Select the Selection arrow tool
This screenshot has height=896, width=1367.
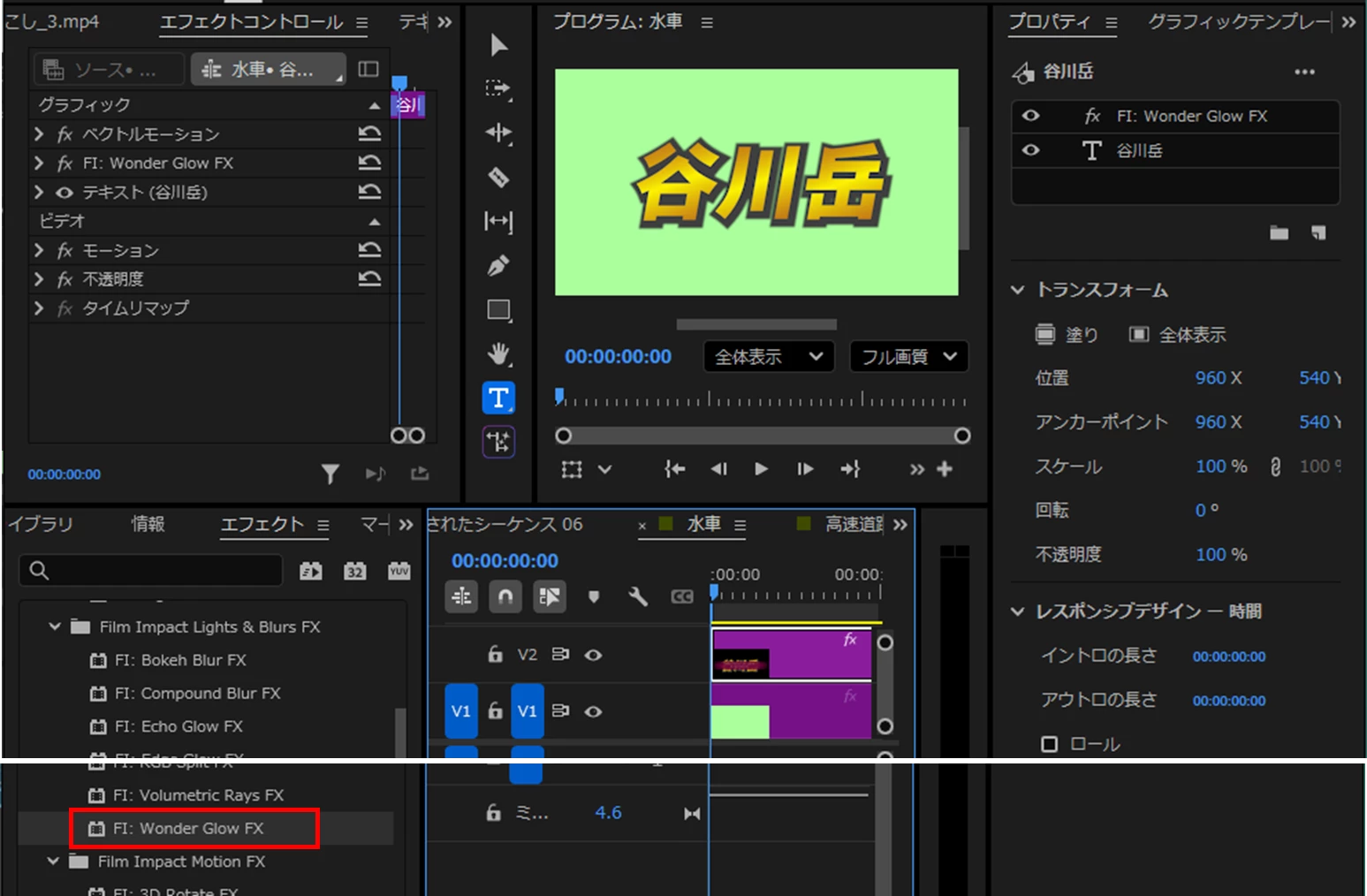499,45
